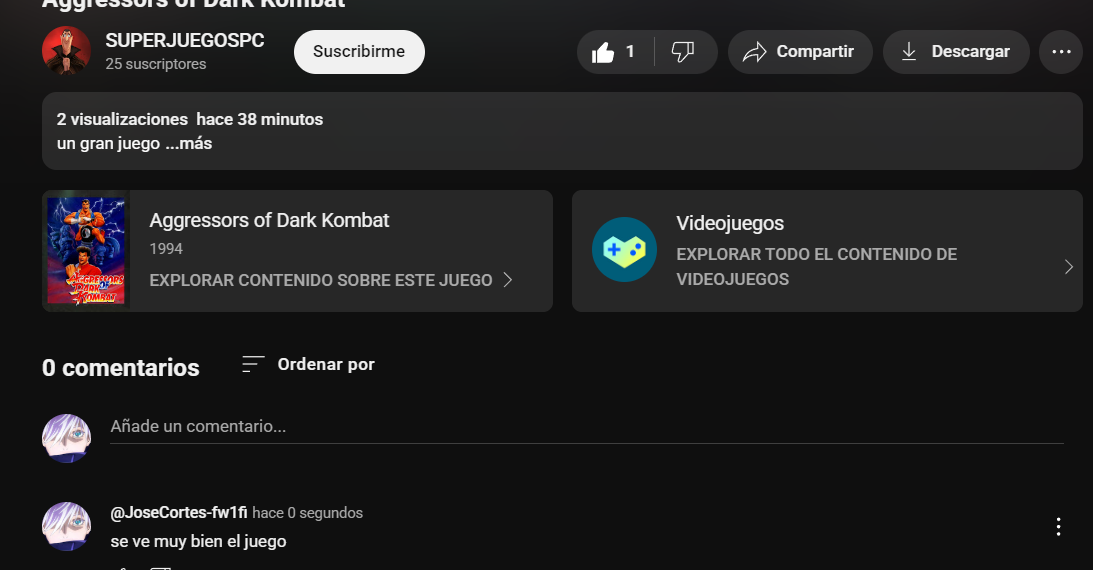The image size is (1093, 570).
Task: Open the Aggressors of Dark Kombat game title
Action: 269,220
